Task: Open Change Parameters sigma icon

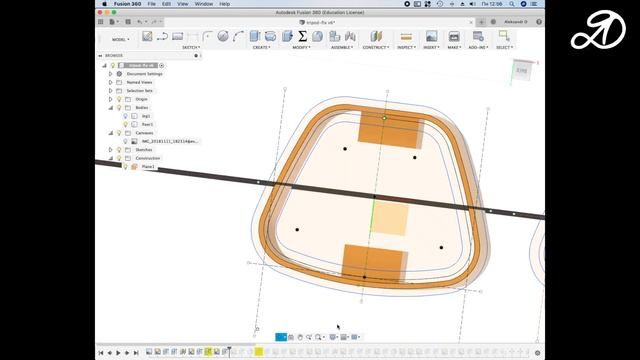Action: pyautogui.click(x=302, y=36)
